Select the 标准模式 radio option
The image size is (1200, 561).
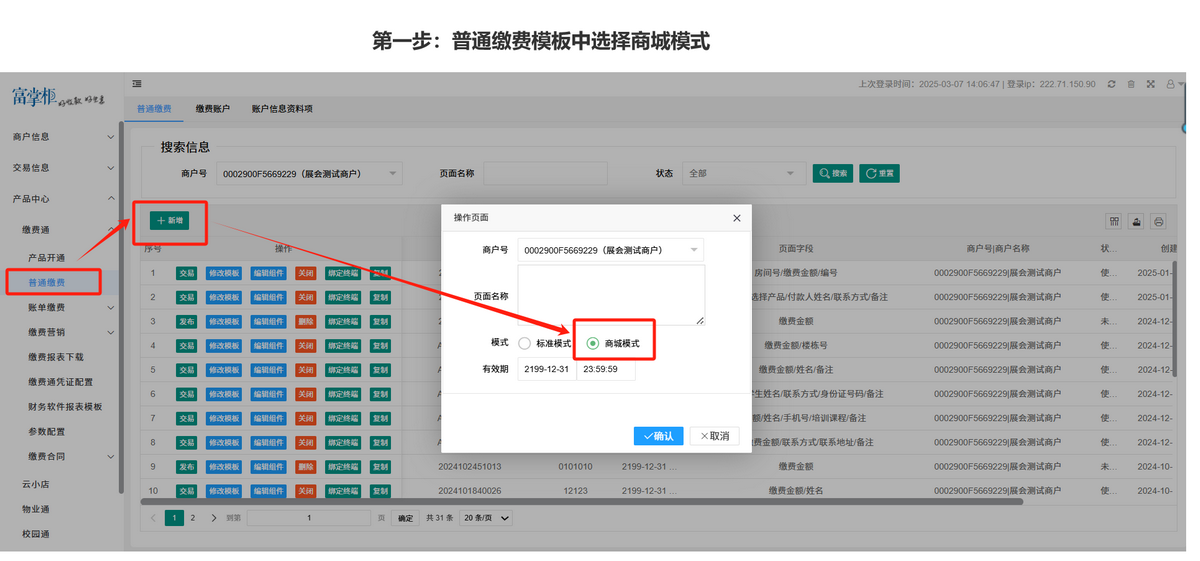545,343
